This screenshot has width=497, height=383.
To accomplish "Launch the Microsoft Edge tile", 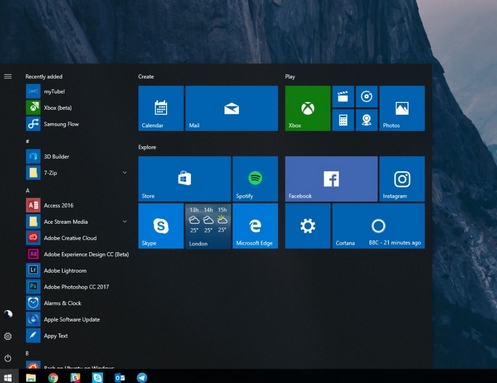I will pos(255,226).
